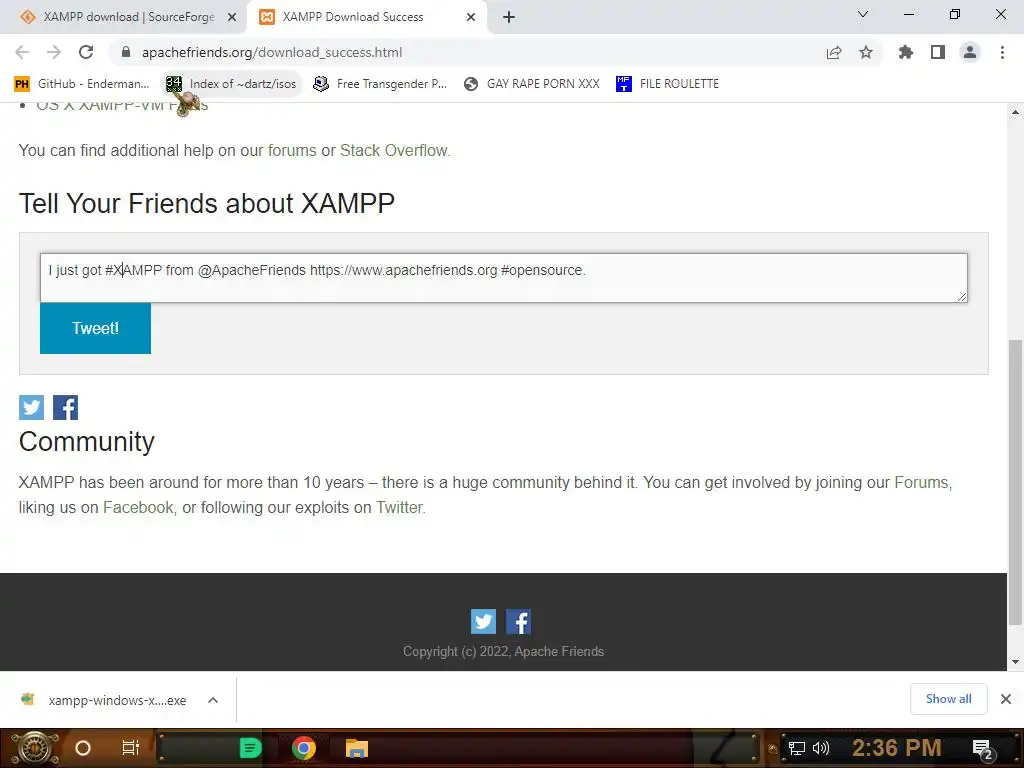Open the Forums link in Community text

coord(921,483)
